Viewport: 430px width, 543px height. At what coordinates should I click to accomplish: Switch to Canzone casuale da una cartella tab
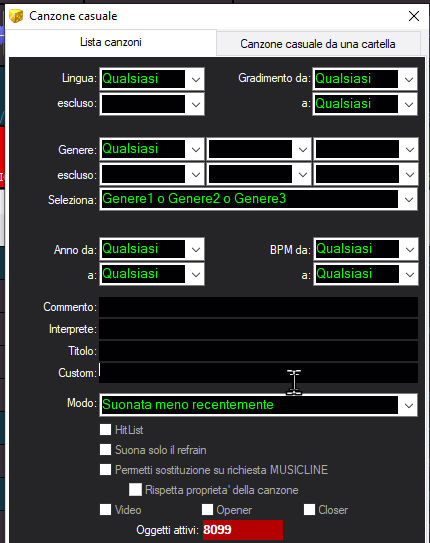tap(318, 44)
